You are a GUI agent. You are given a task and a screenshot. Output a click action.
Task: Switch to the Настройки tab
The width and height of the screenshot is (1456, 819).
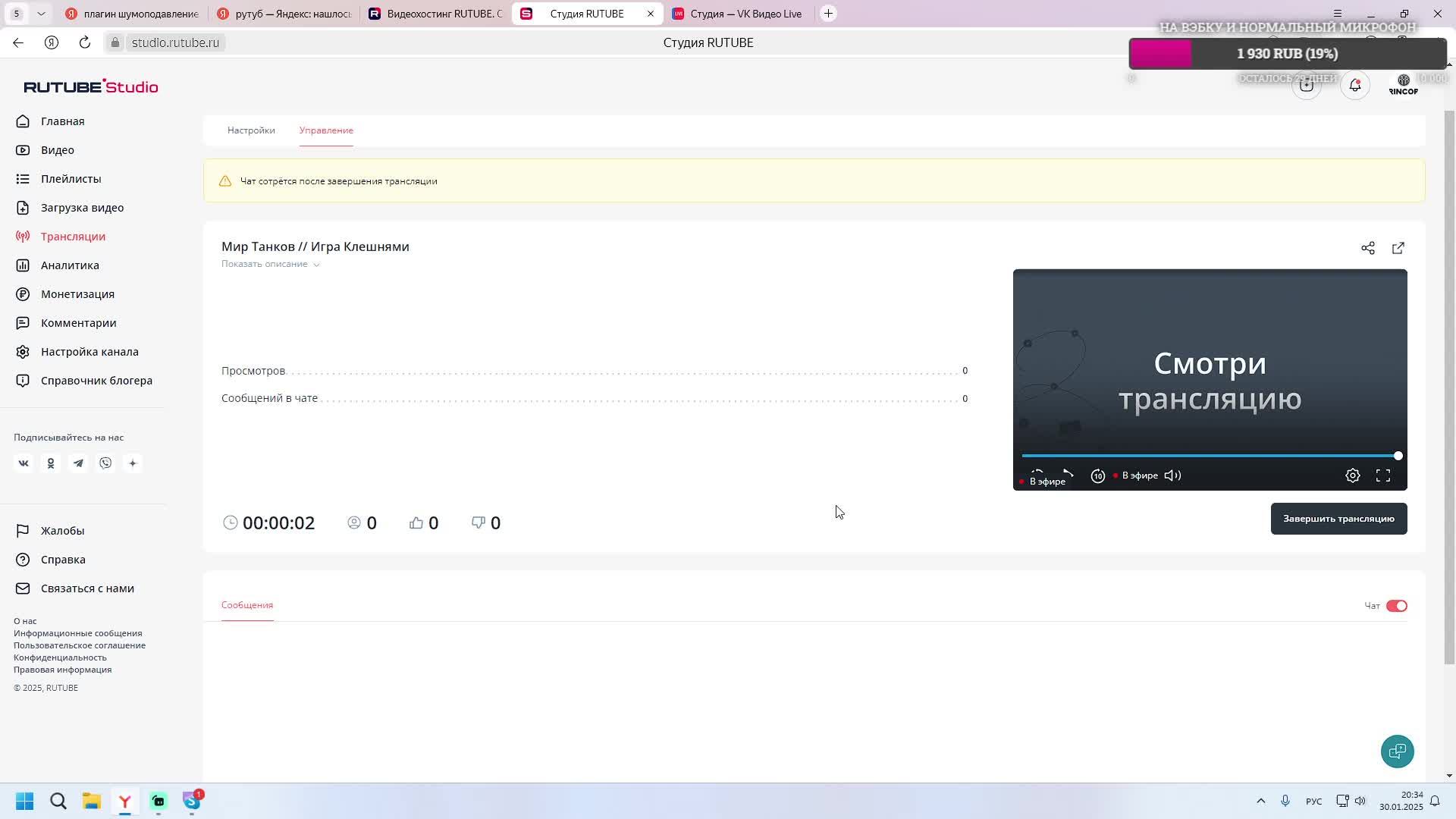(x=251, y=130)
